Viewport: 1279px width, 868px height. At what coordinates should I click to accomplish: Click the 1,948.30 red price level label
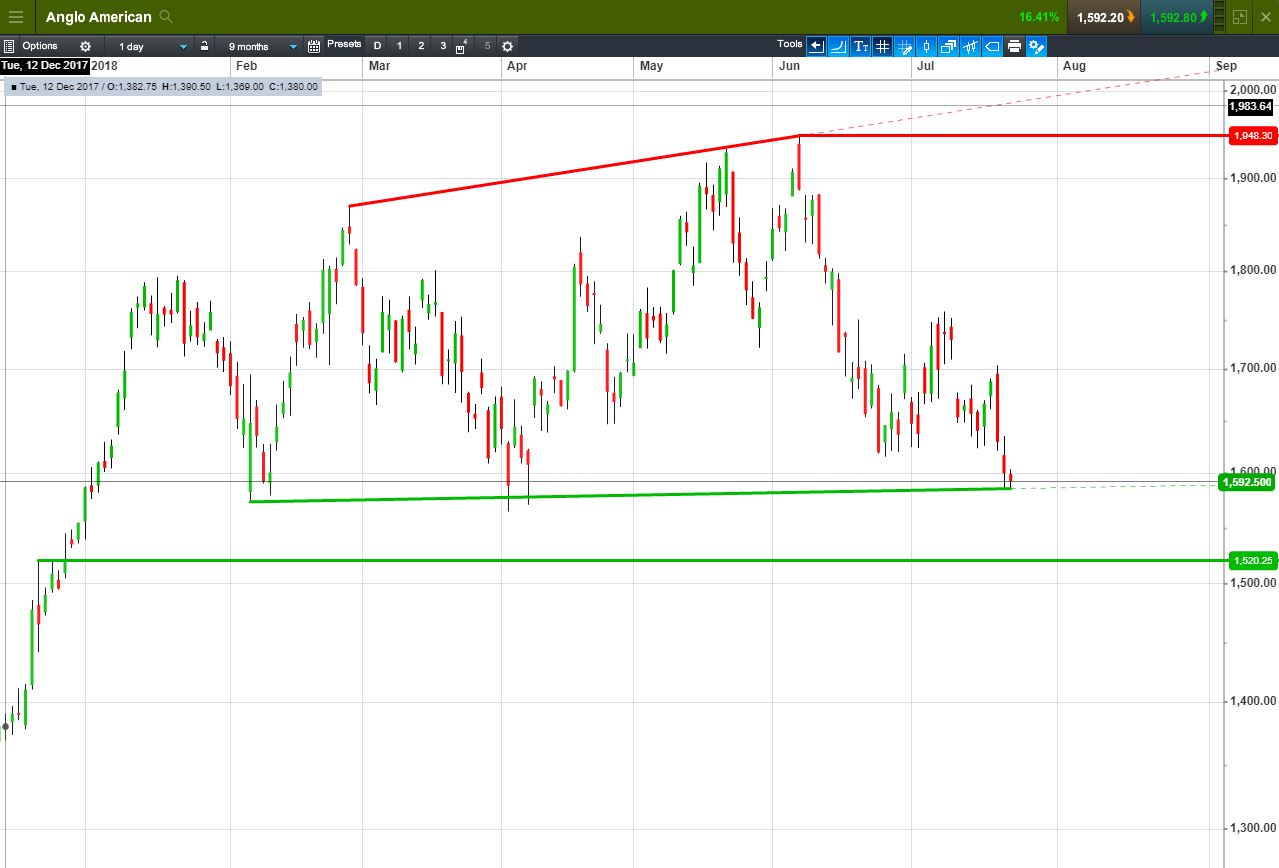point(1252,136)
